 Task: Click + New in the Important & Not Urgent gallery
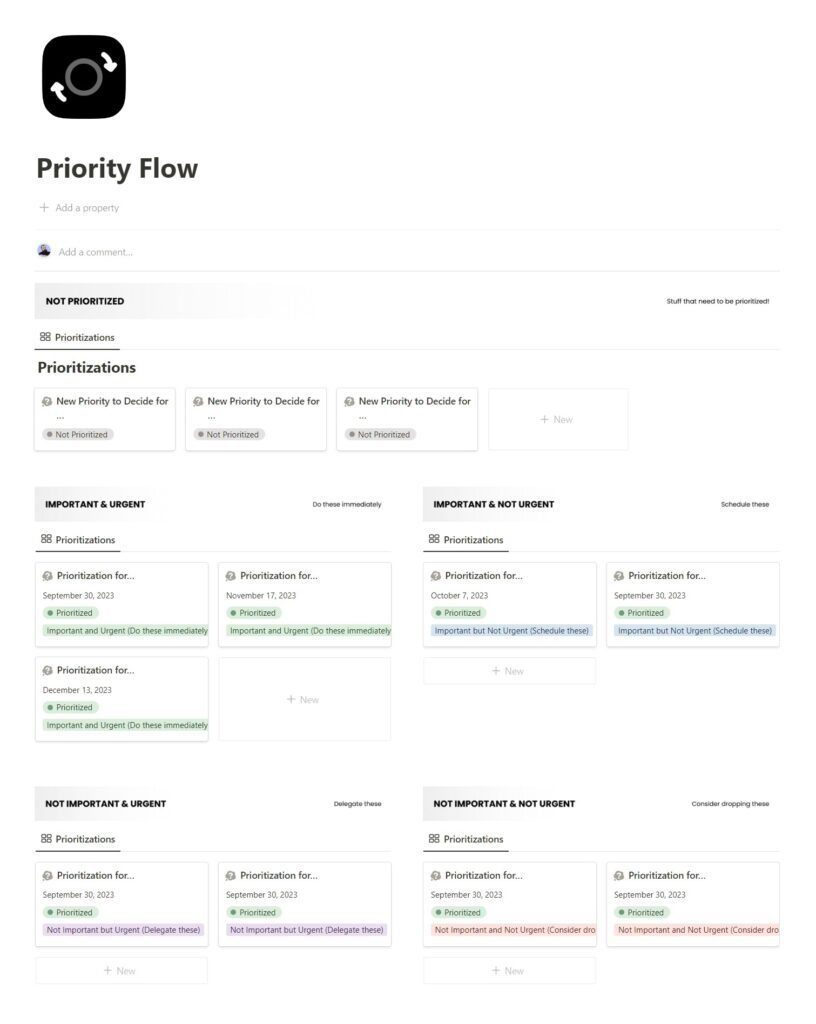[x=510, y=671]
